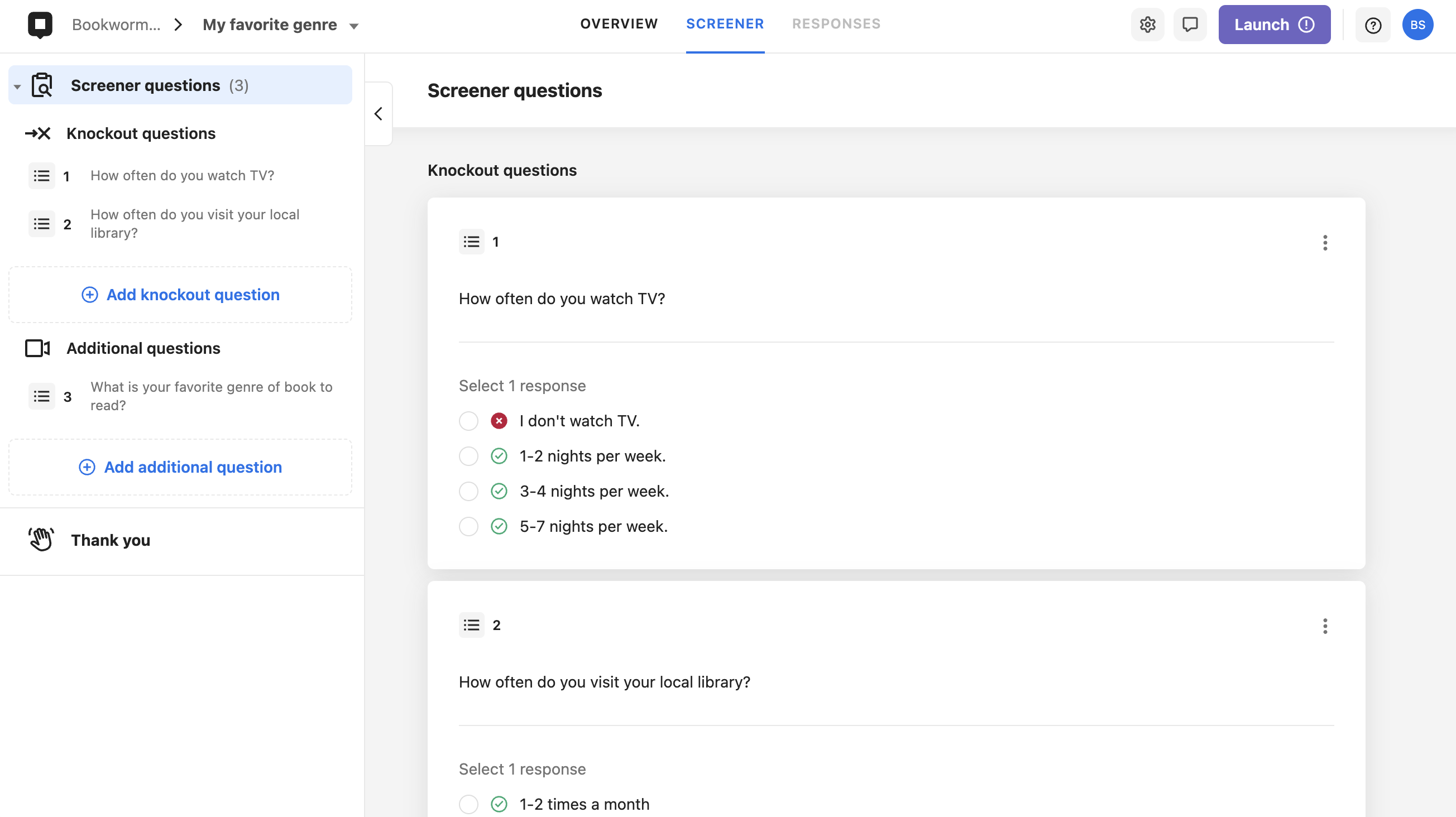Select How often do you watch TV? in sidebar
The width and height of the screenshot is (1456, 817).
[182, 176]
